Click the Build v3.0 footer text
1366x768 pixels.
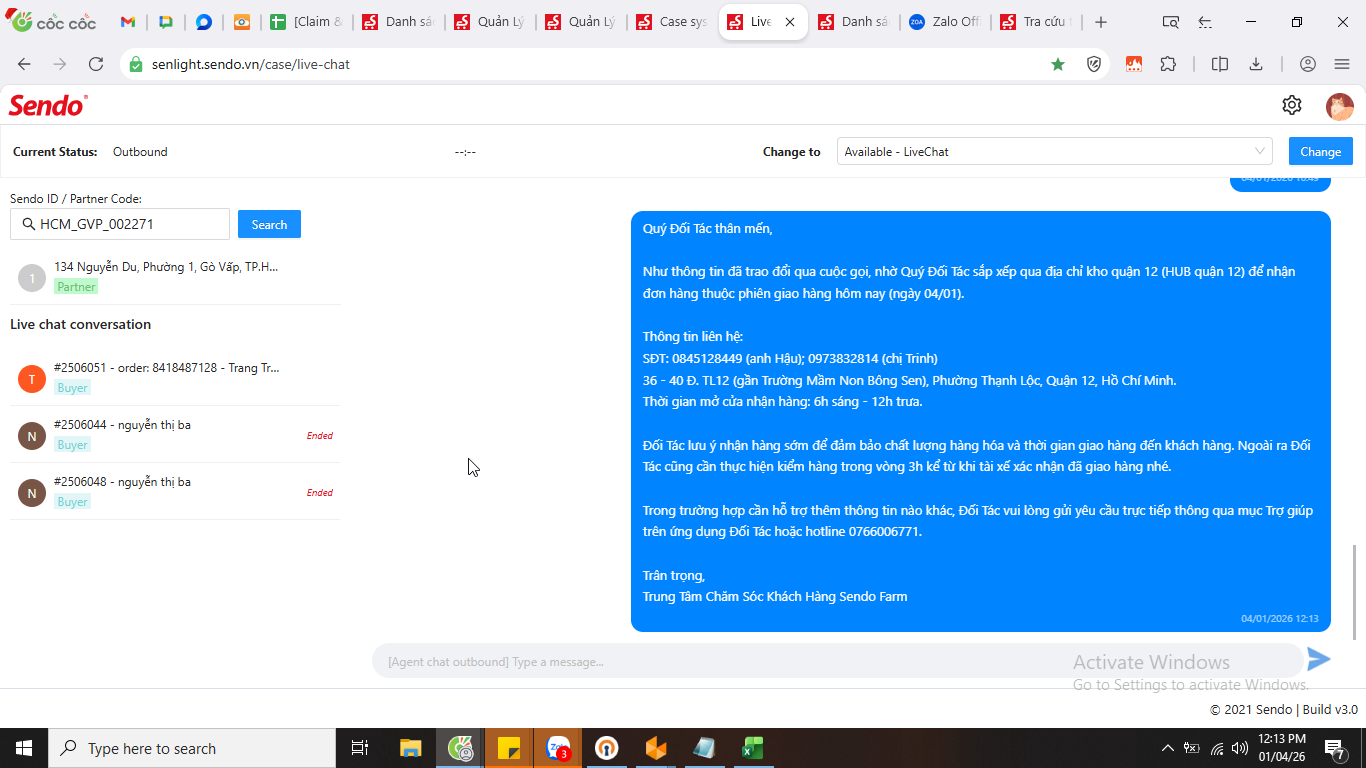tap(1330, 710)
